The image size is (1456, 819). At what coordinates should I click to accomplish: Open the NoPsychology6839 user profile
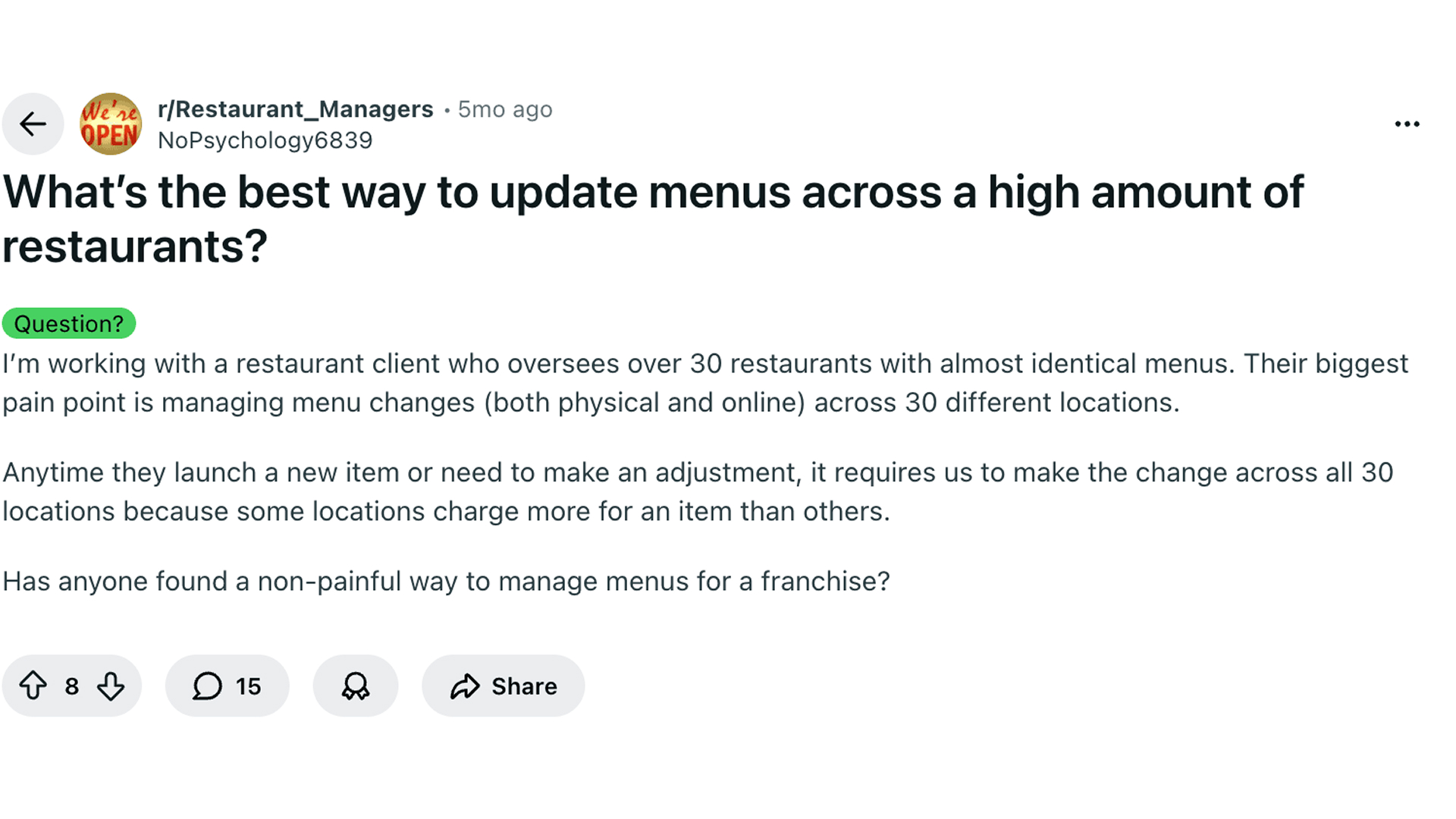click(x=265, y=140)
